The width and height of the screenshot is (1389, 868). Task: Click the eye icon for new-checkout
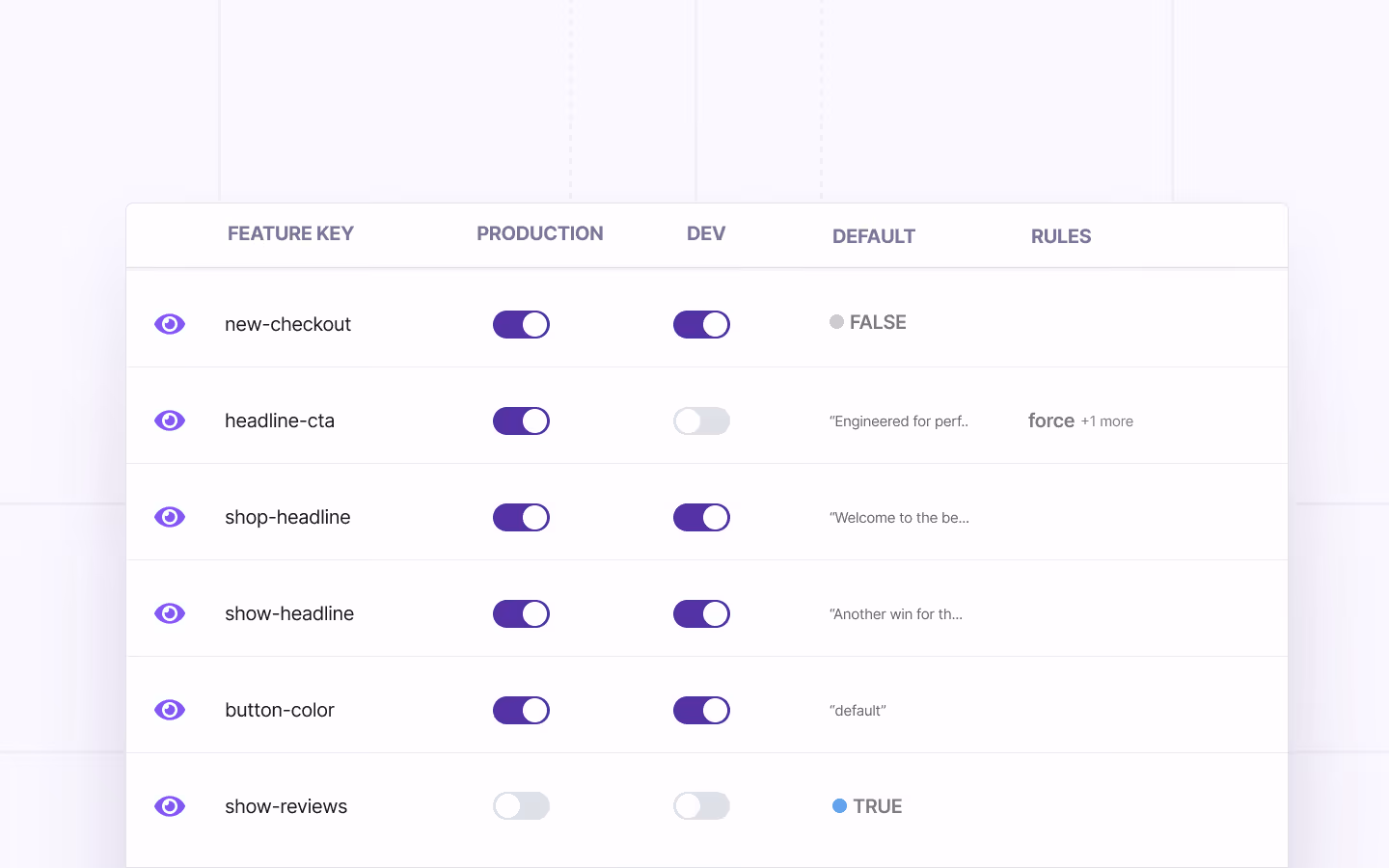pos(170,324)
